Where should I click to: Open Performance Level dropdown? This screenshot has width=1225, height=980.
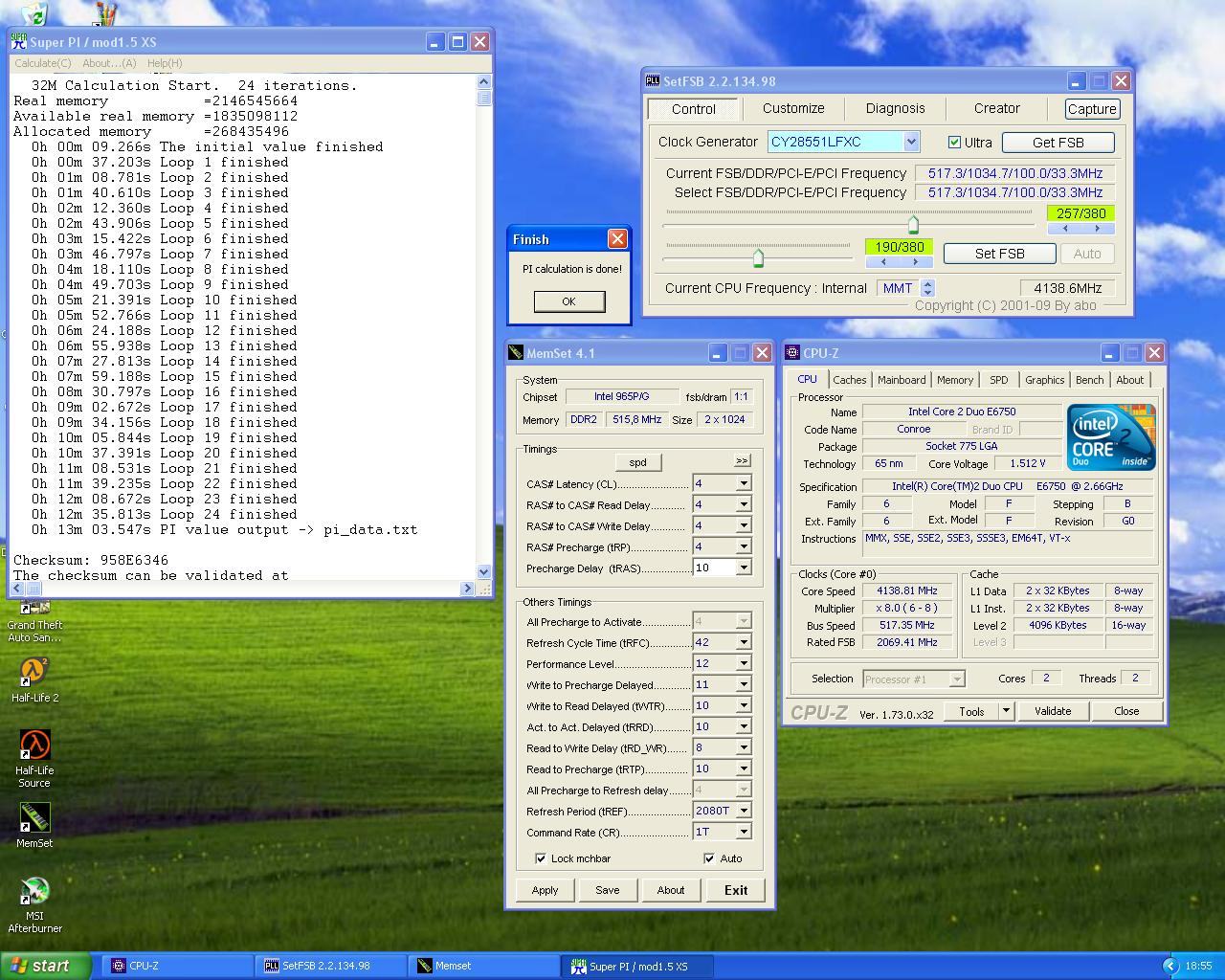click(743, 664)
